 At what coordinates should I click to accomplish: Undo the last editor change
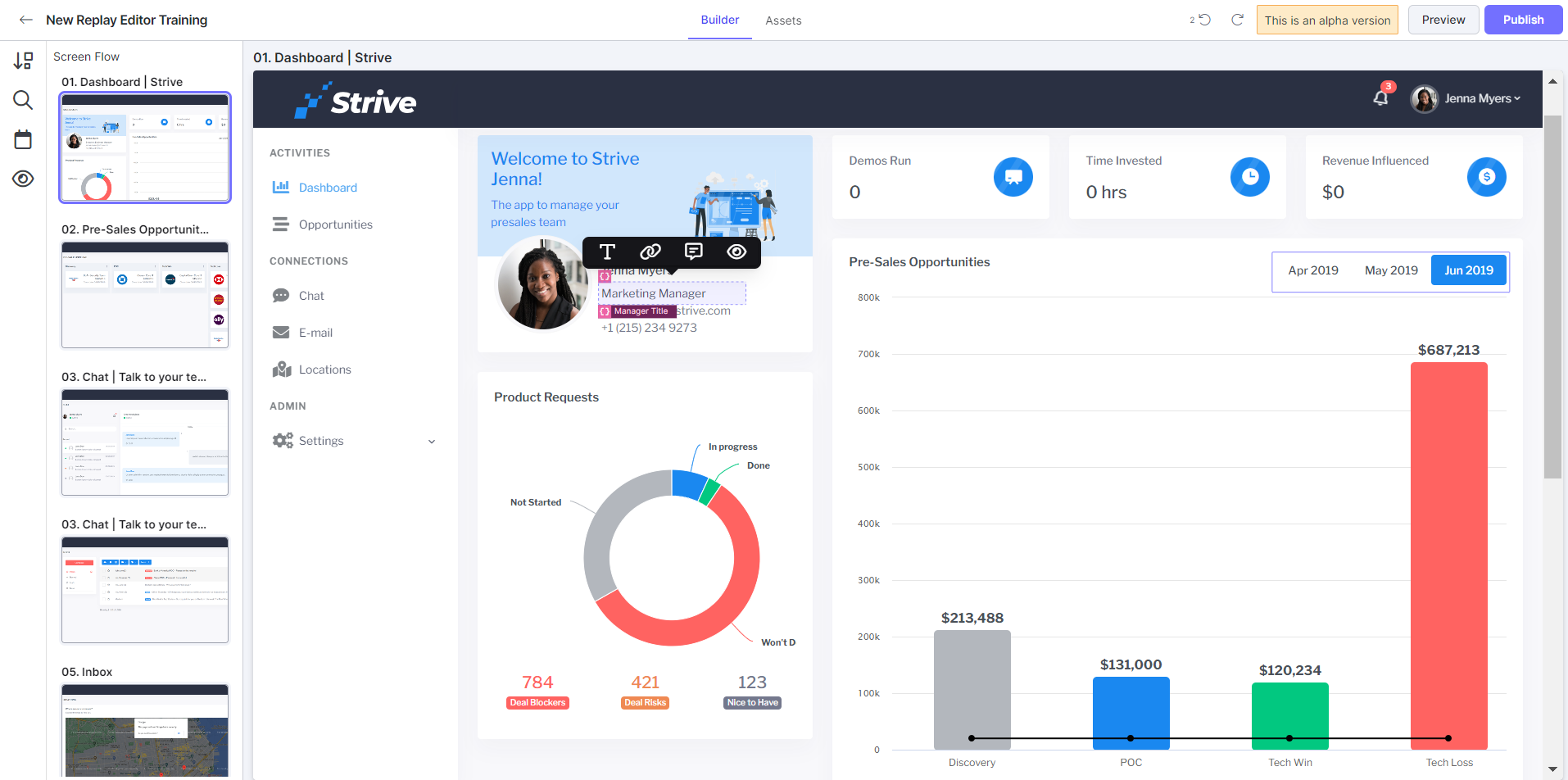[1204, 20]
